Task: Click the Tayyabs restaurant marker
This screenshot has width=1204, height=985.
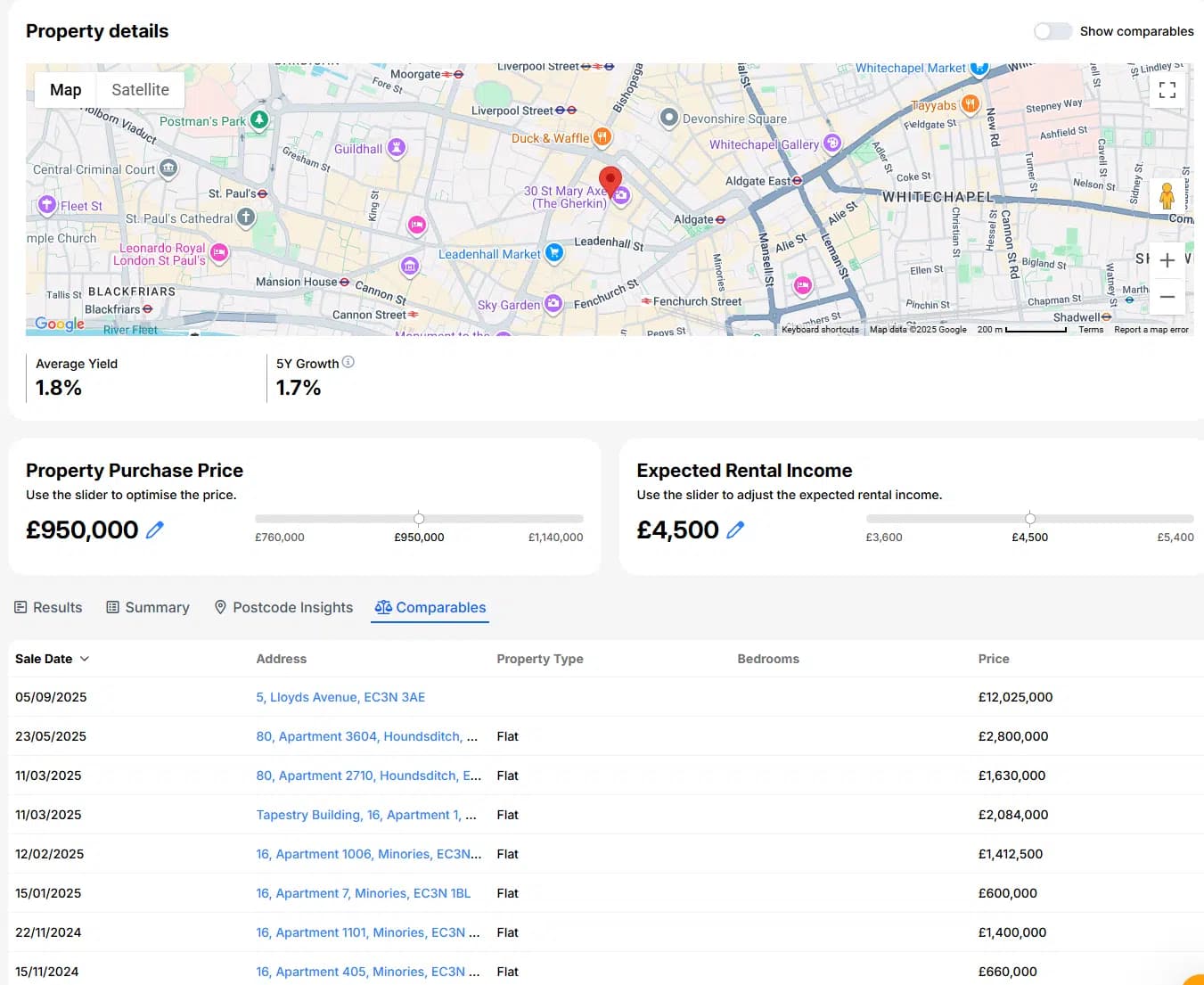Action: 971,104
